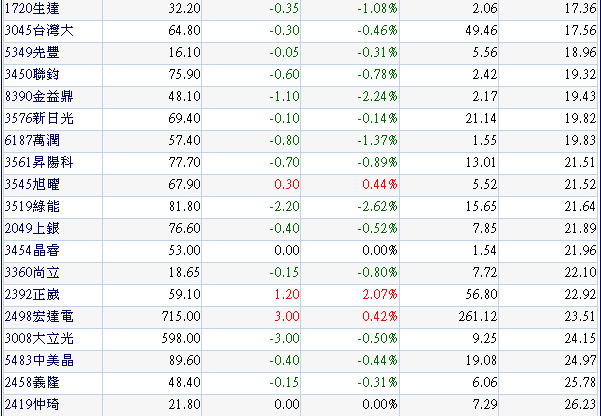The width and height of the screenshot is (601, 416).
Task: Open stock link 5349先豐
Action: click(32, 53)
